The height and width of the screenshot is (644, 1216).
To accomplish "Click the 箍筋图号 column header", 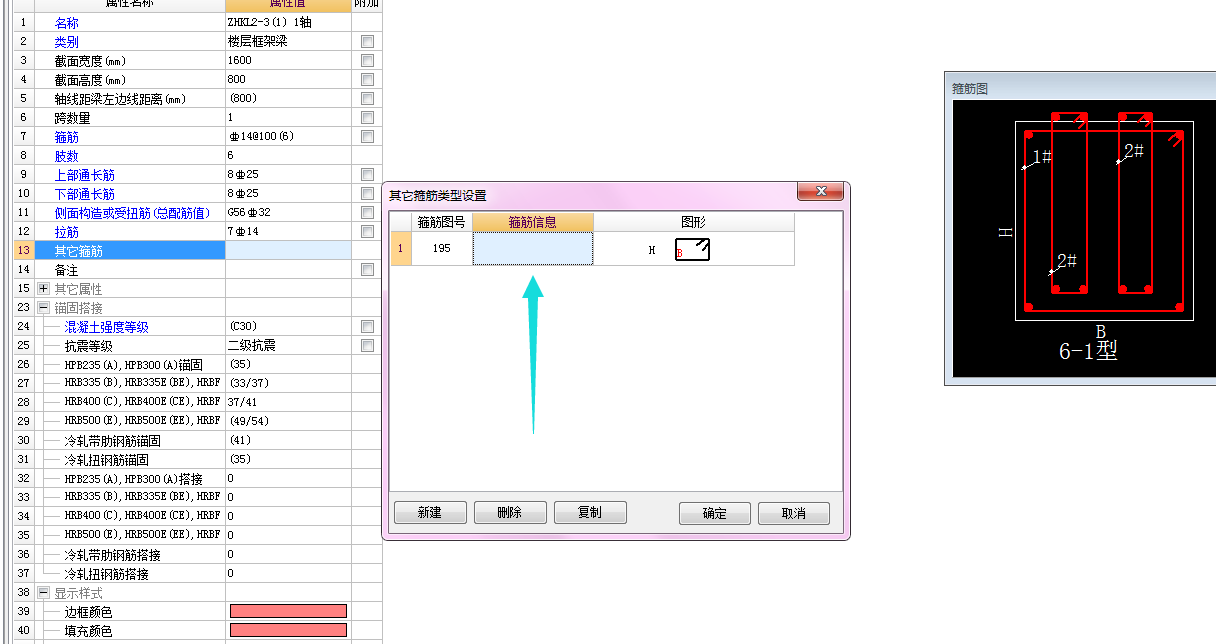I will pos(441,222).
